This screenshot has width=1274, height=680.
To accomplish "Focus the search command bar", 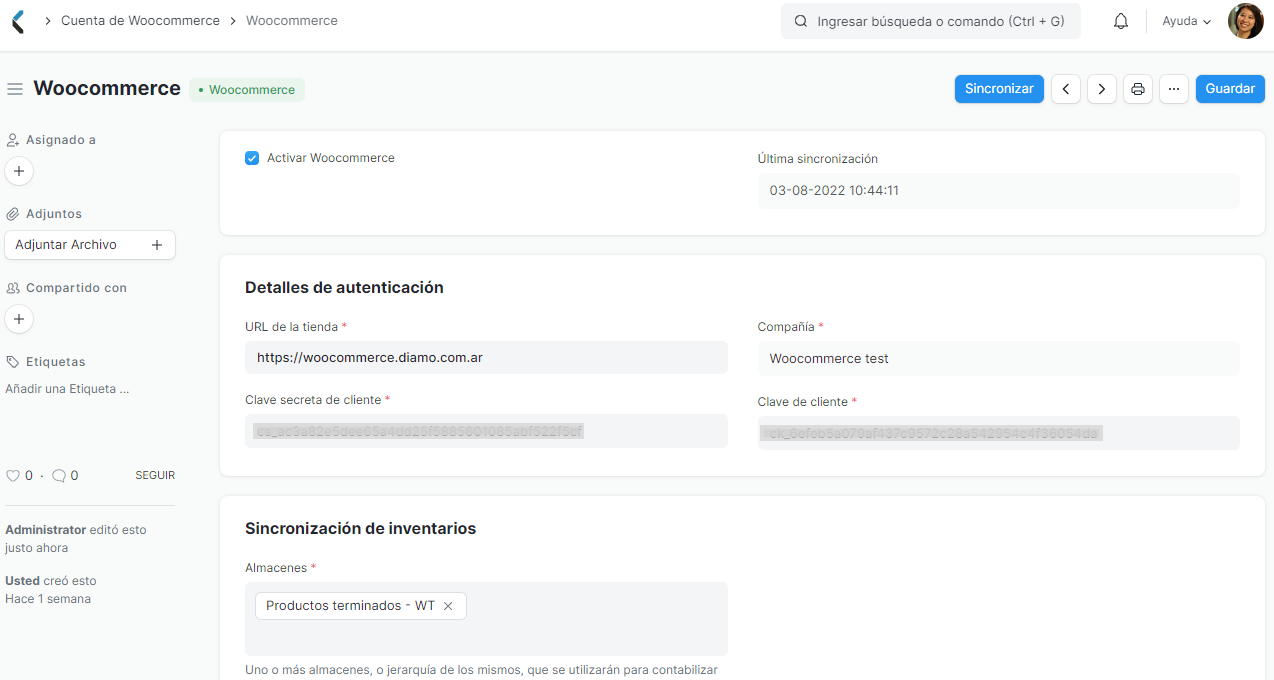I will point(931,21).
